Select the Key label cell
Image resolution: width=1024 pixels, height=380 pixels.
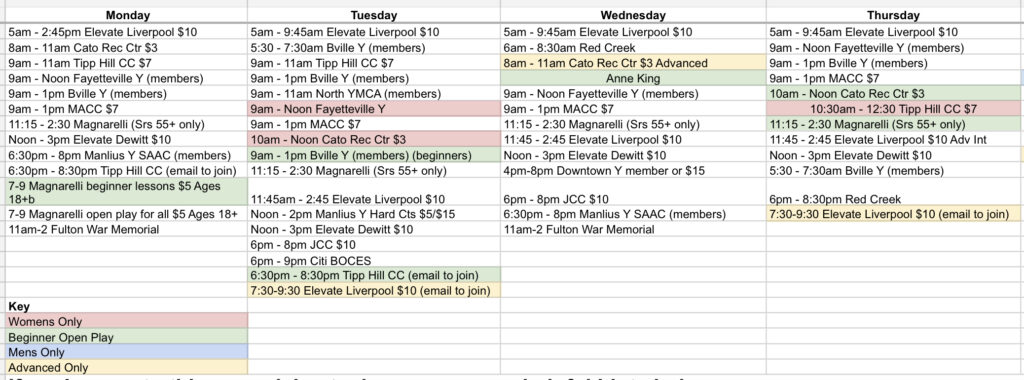click(x=127, y=306)
